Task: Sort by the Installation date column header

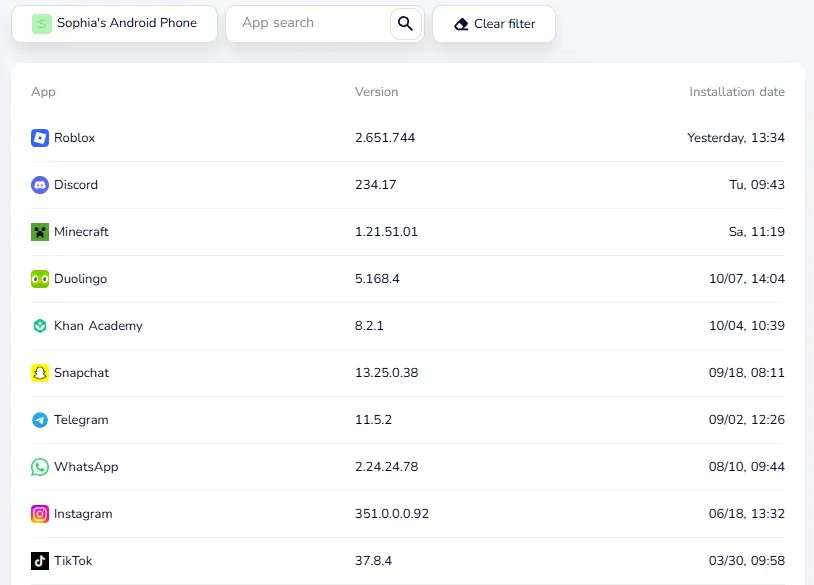Action: click(x=737, y=92)
